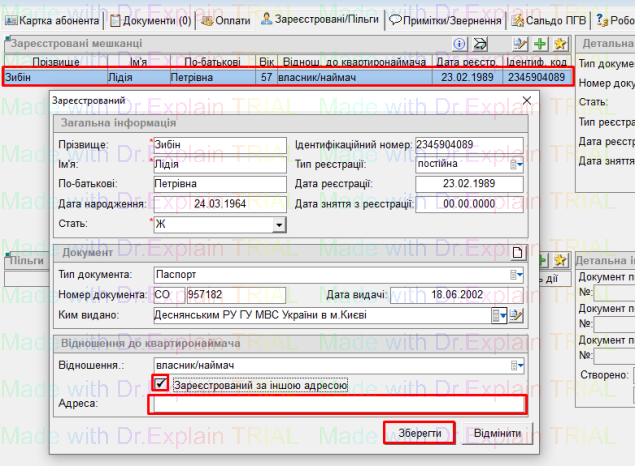
Task: Expand the Відношення dropdown
Action: click(x=519, y=365)
